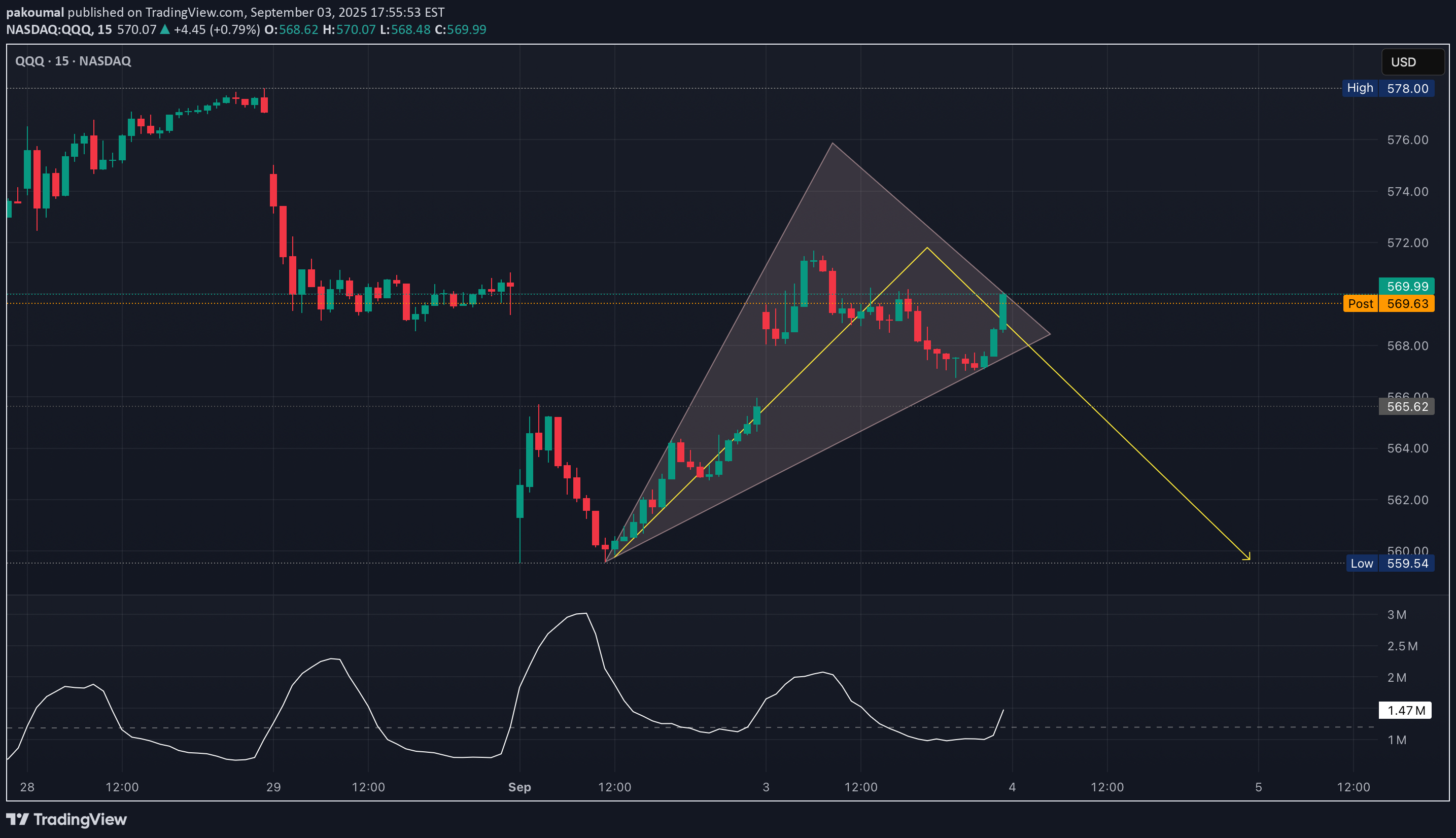
Task: Click the Sep date label on time axis
Action: [x=519, y=787]
